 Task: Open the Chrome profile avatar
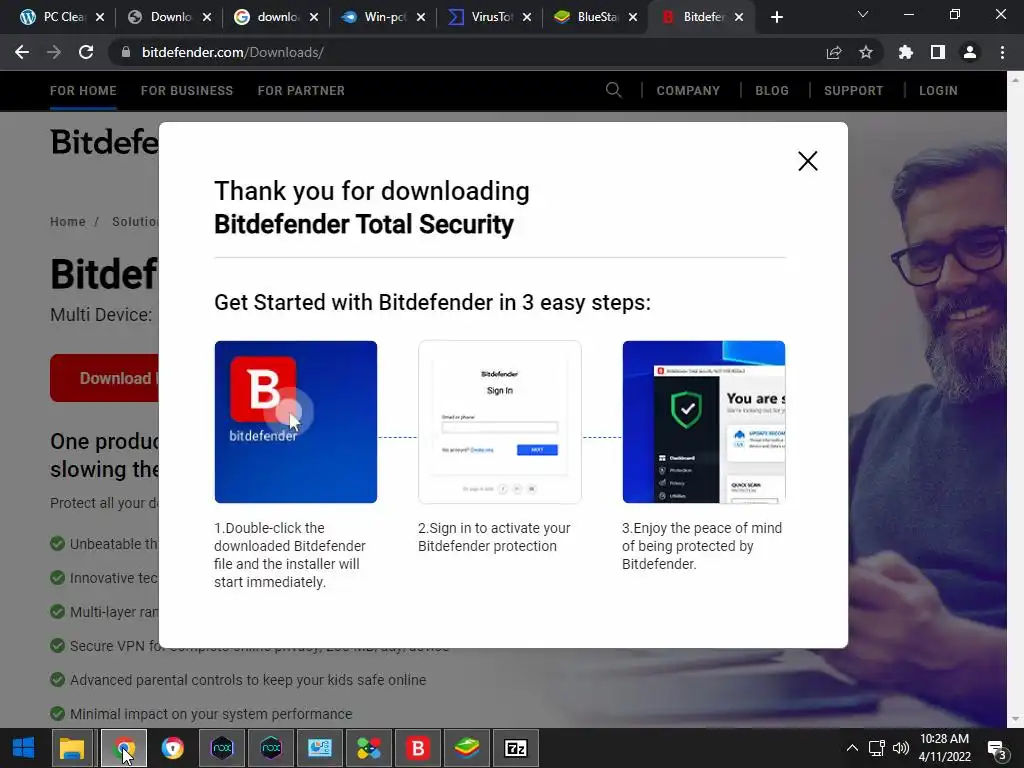970,52
